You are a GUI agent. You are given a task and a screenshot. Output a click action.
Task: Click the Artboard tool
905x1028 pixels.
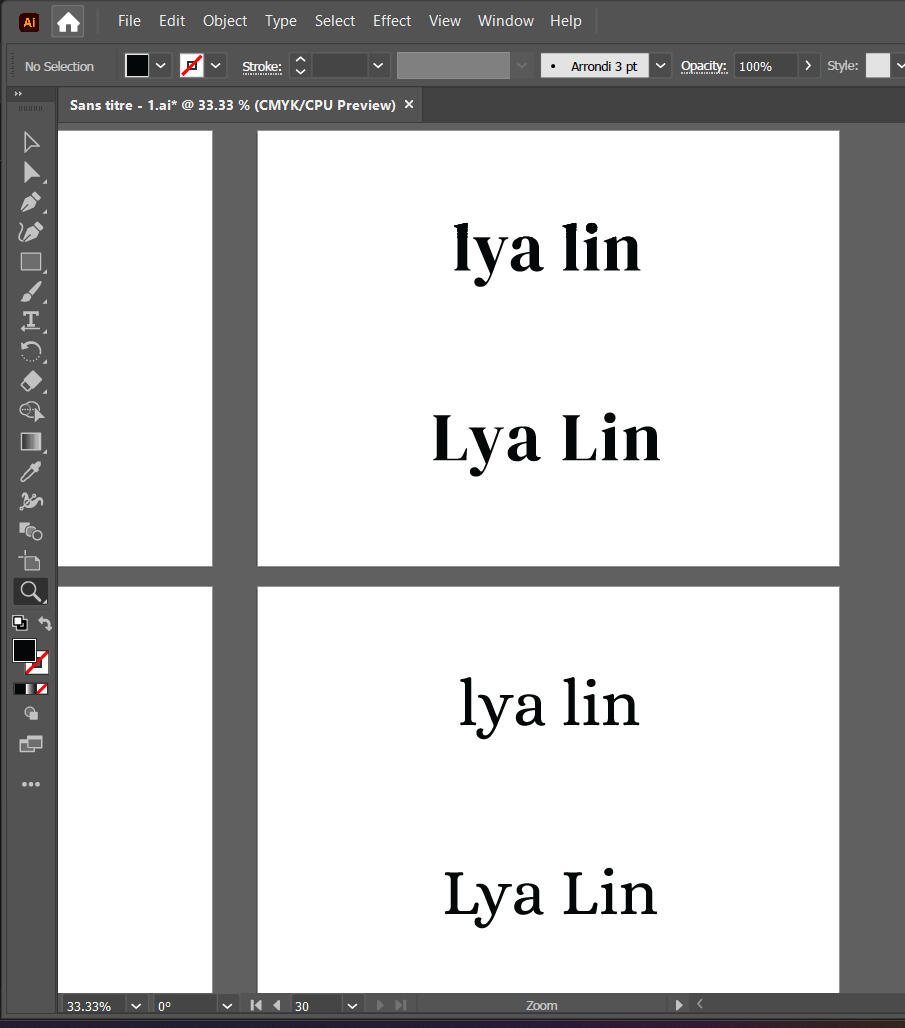[31, 561]
